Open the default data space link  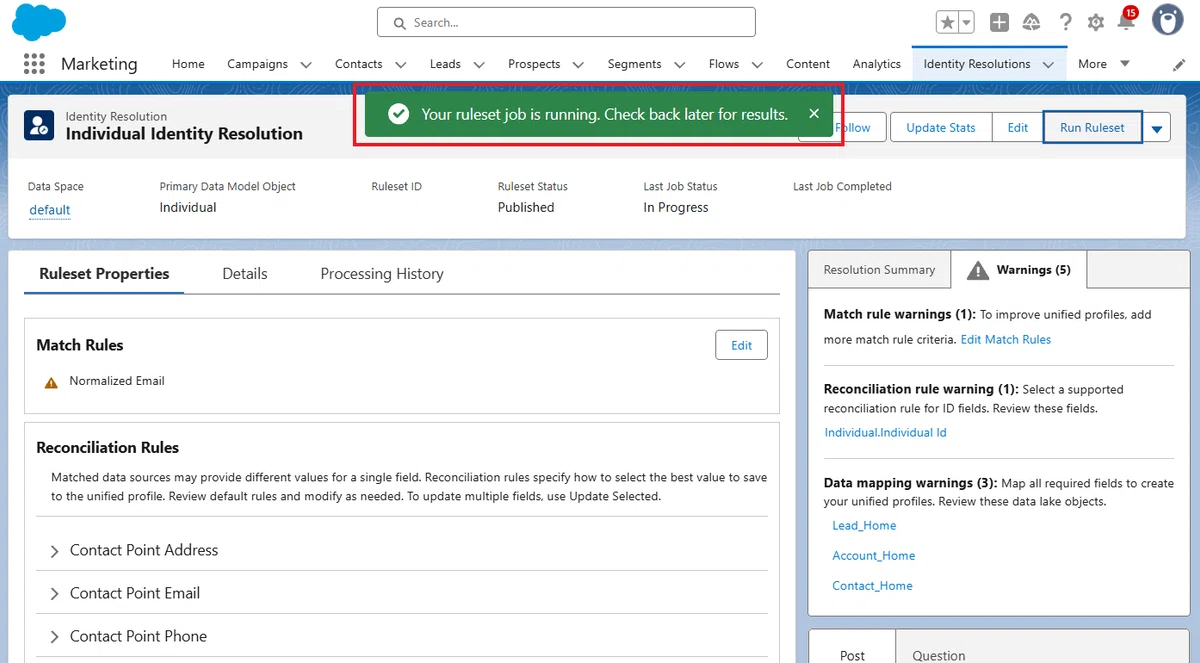[50, 210]
